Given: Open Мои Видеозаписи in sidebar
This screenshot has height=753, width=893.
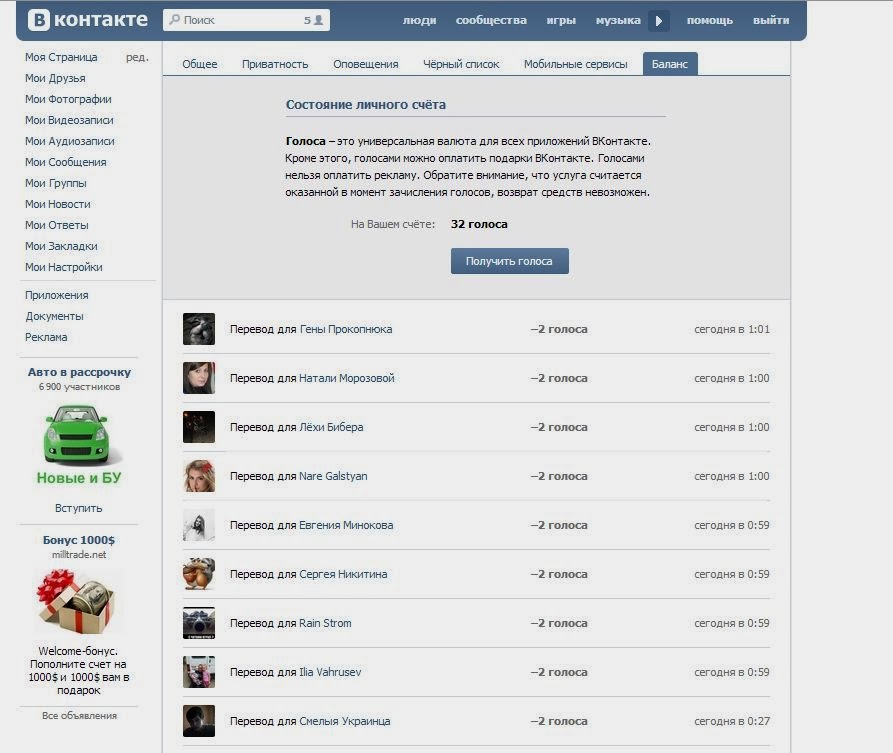Looking at the screenshot, I should click(69, 120).
